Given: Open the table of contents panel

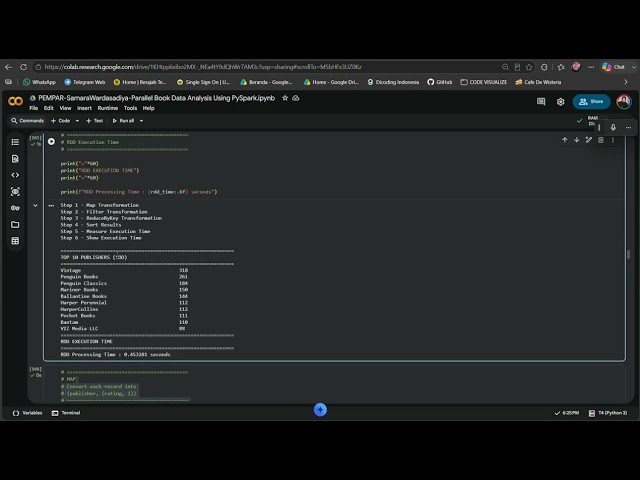Looking at the screenshot, I should [15, 142].
